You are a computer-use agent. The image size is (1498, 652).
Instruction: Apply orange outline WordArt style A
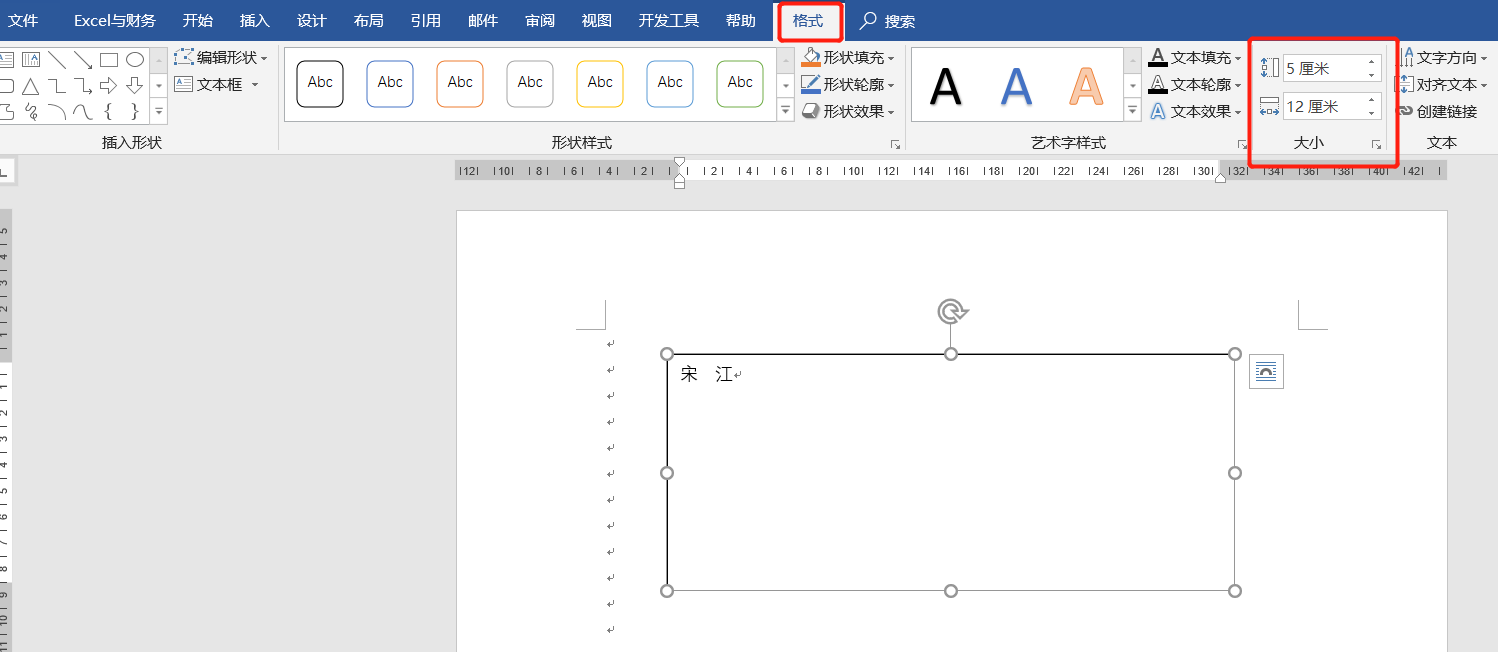1086,86
